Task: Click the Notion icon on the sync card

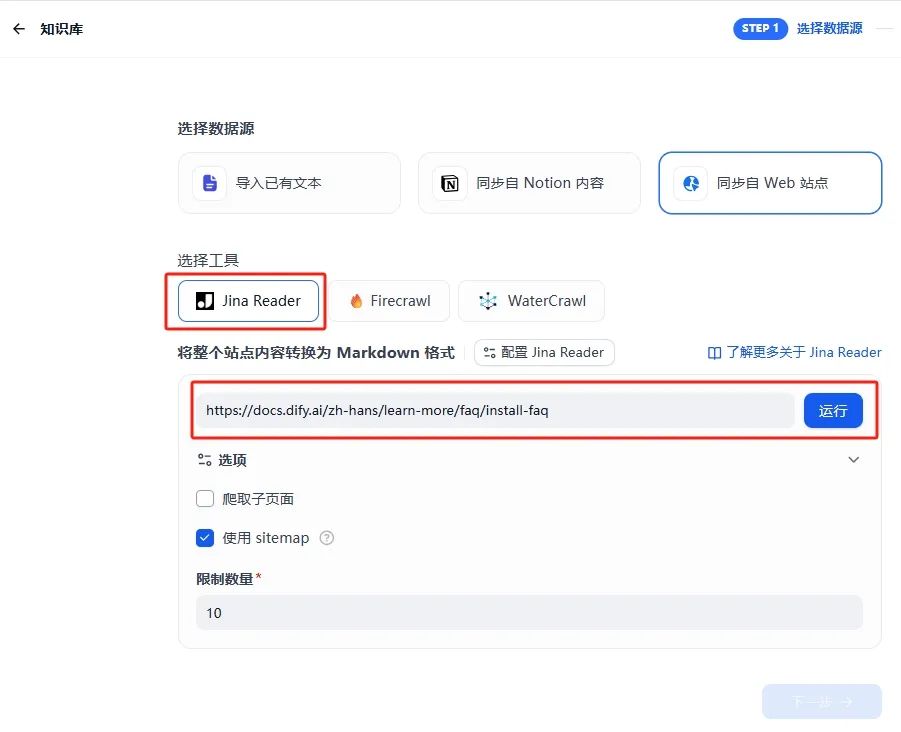Action: [449, 183]
